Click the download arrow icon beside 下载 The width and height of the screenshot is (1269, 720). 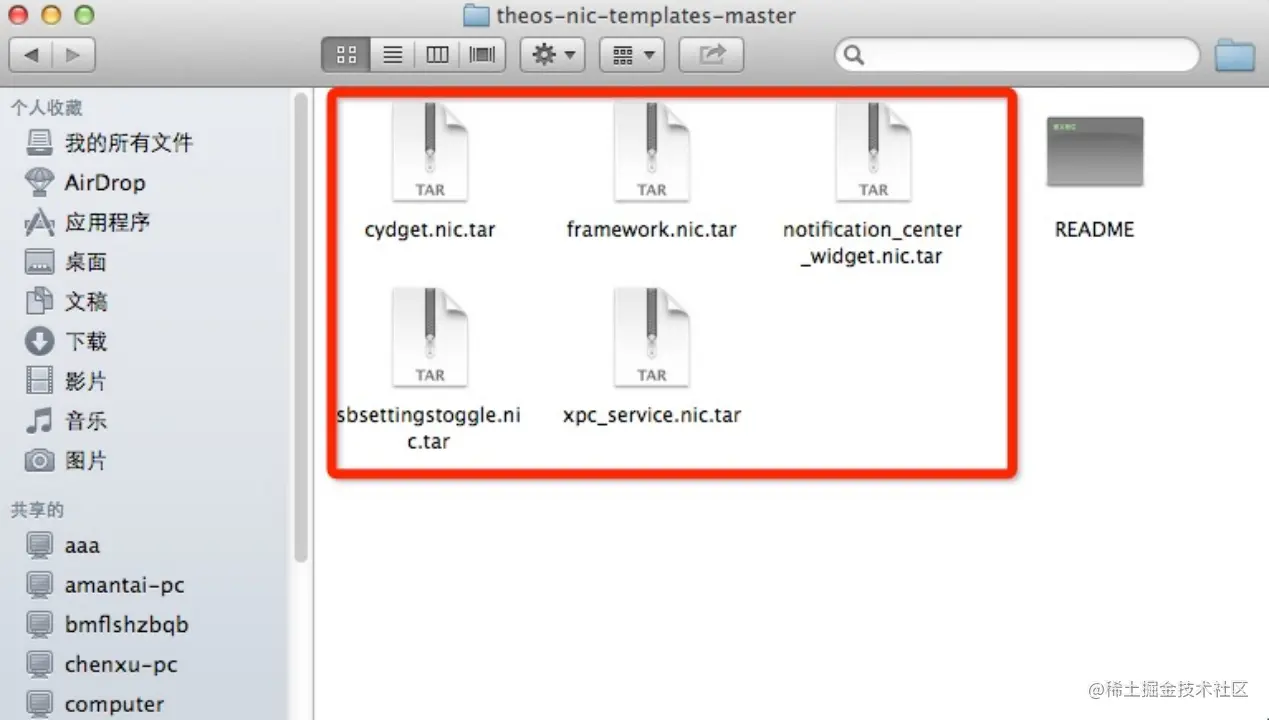click(x=39, y=342)
